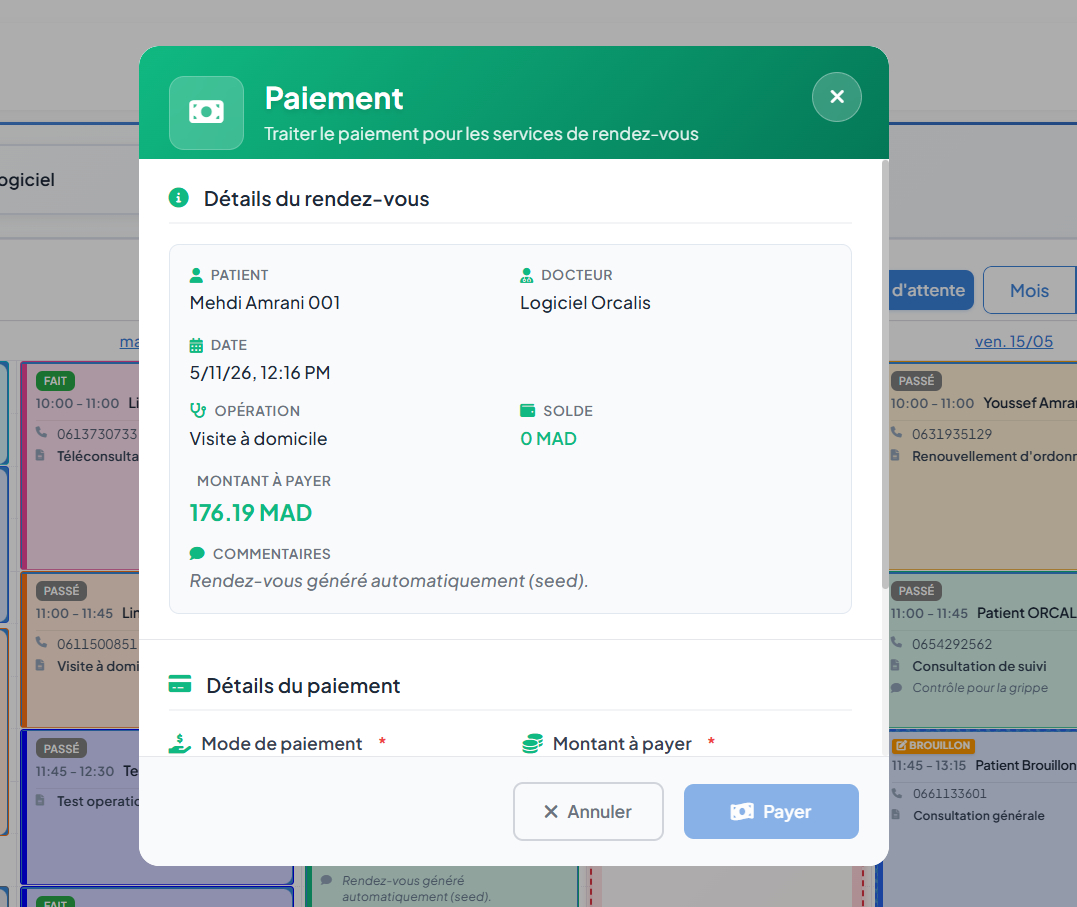1077x907 pixels.
Task: Click the operation Visite à domicile in dialog
Action: 258,438
